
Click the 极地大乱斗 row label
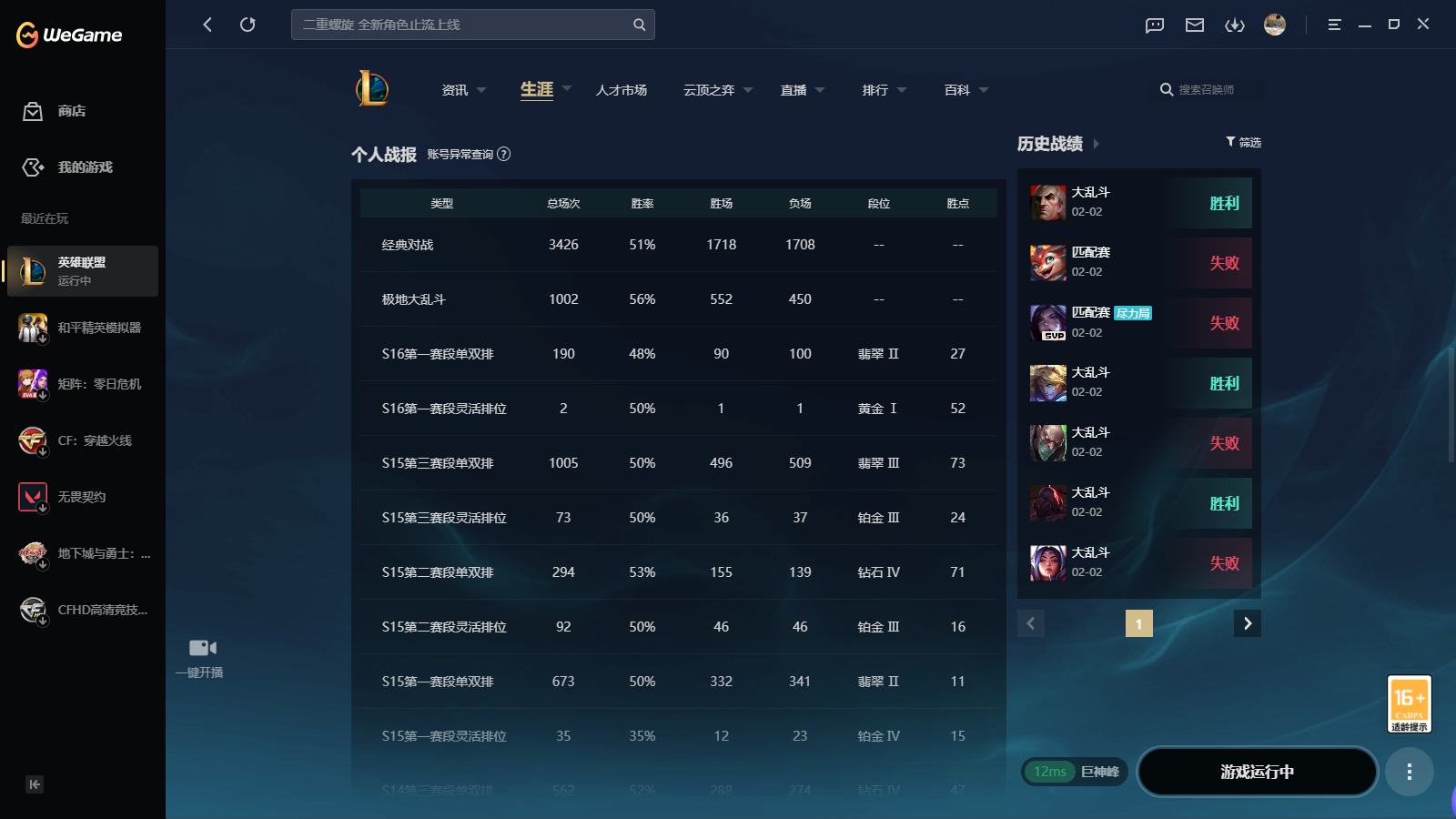(x=414, y=299)
